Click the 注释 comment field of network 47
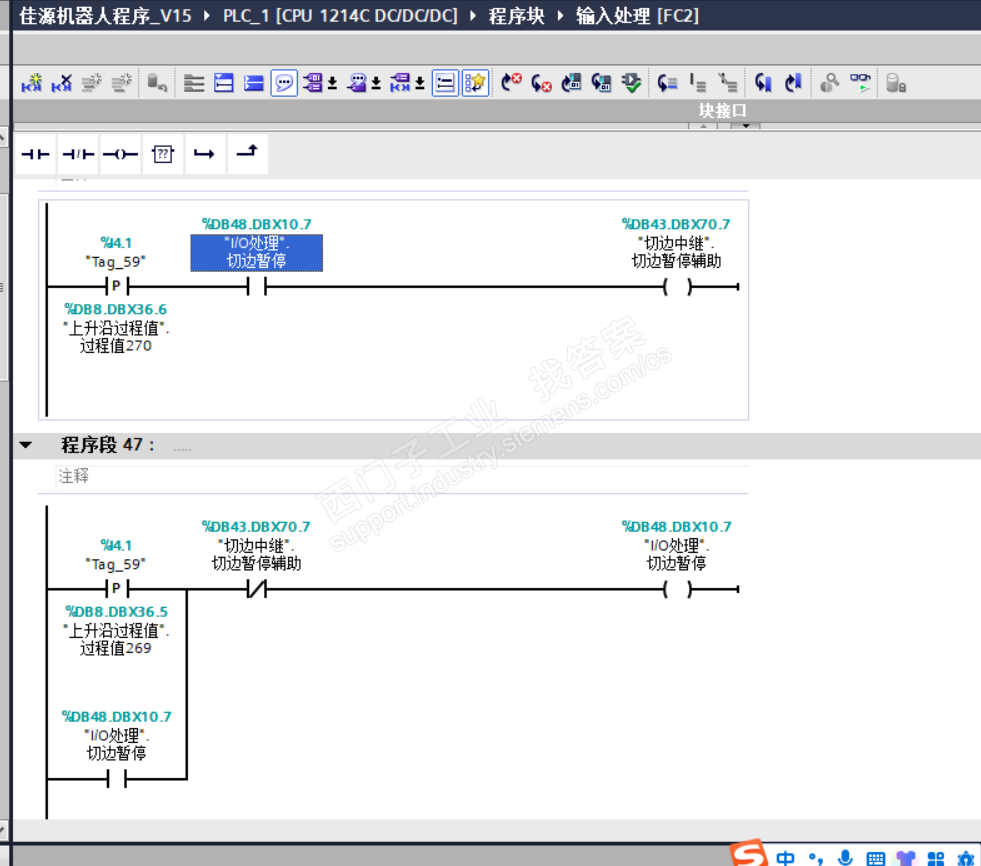The image size is (981, 866). 402,476
